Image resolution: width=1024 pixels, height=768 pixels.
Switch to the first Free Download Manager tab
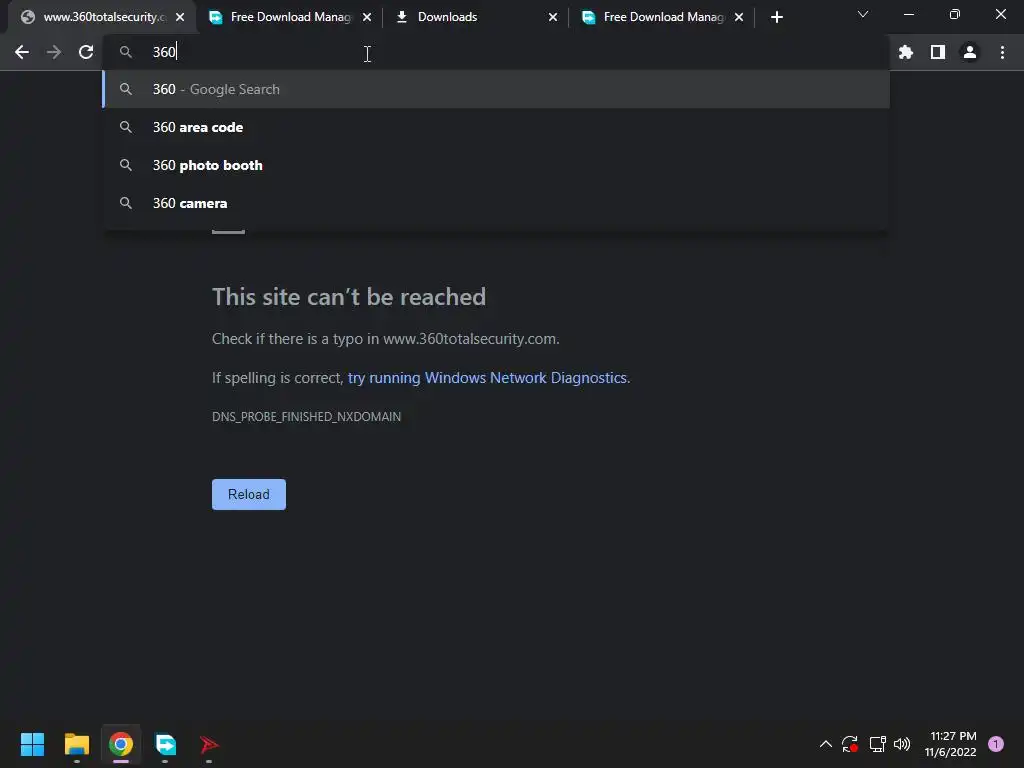point(289,18)
